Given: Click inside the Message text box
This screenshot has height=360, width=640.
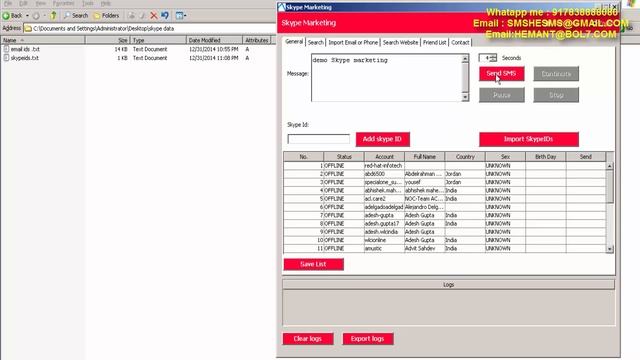Looking at the screenshot, I should [x=386, y=78].
